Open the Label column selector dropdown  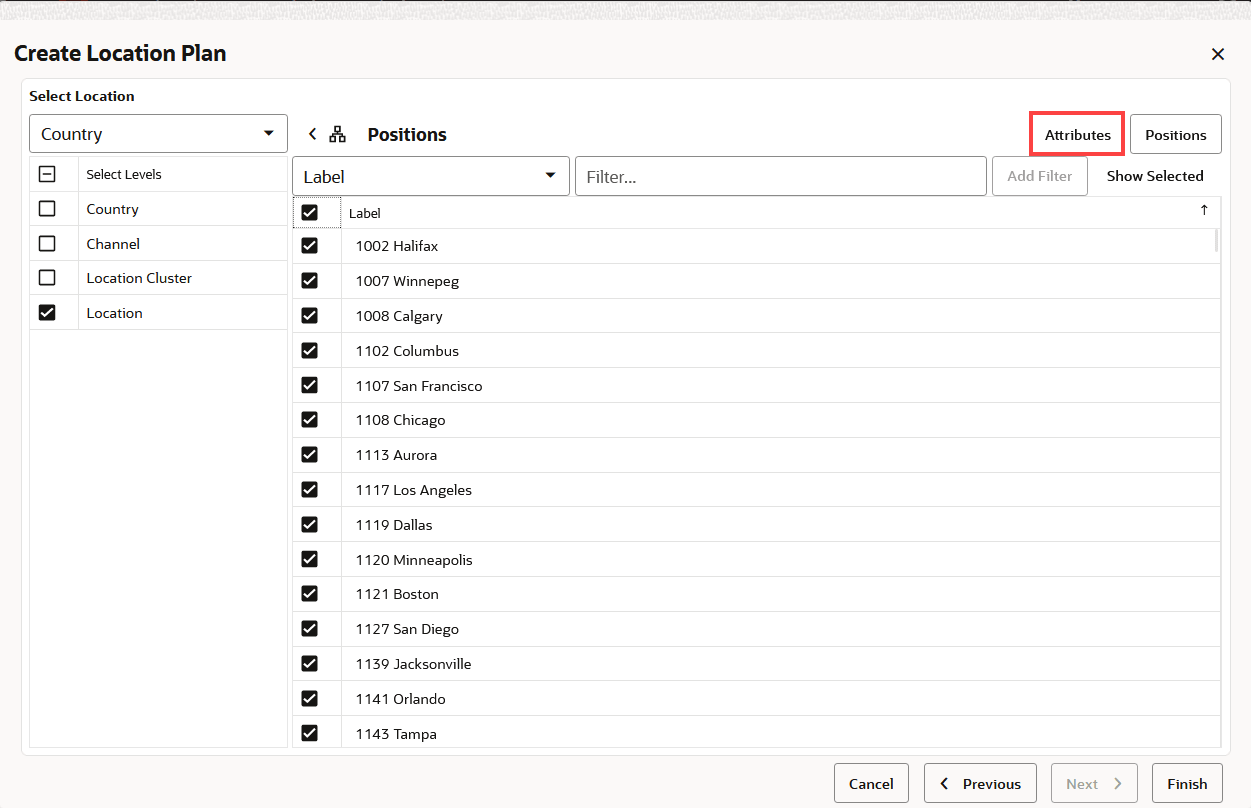(430, 175)
